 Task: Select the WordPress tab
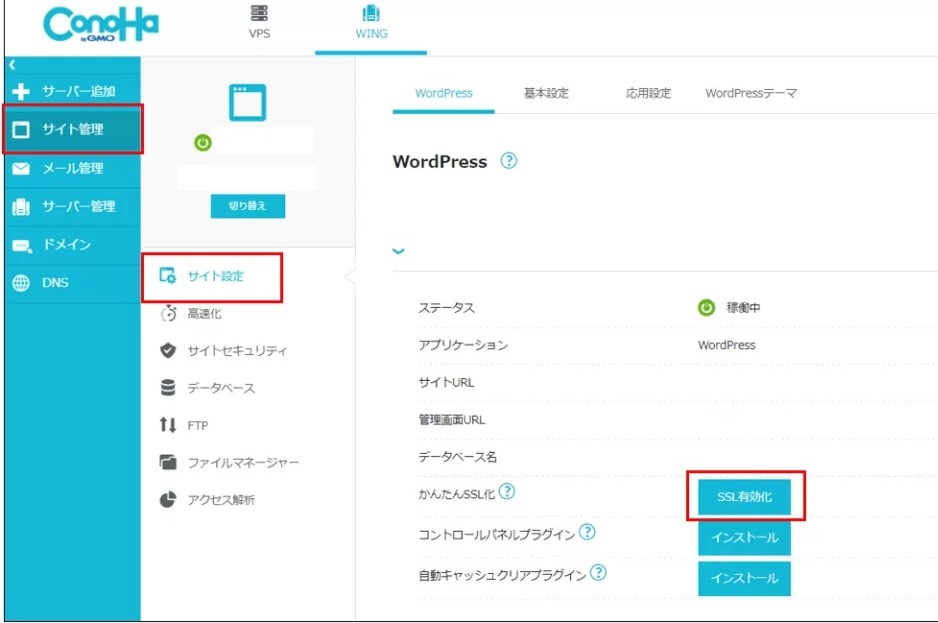(443, 94)
